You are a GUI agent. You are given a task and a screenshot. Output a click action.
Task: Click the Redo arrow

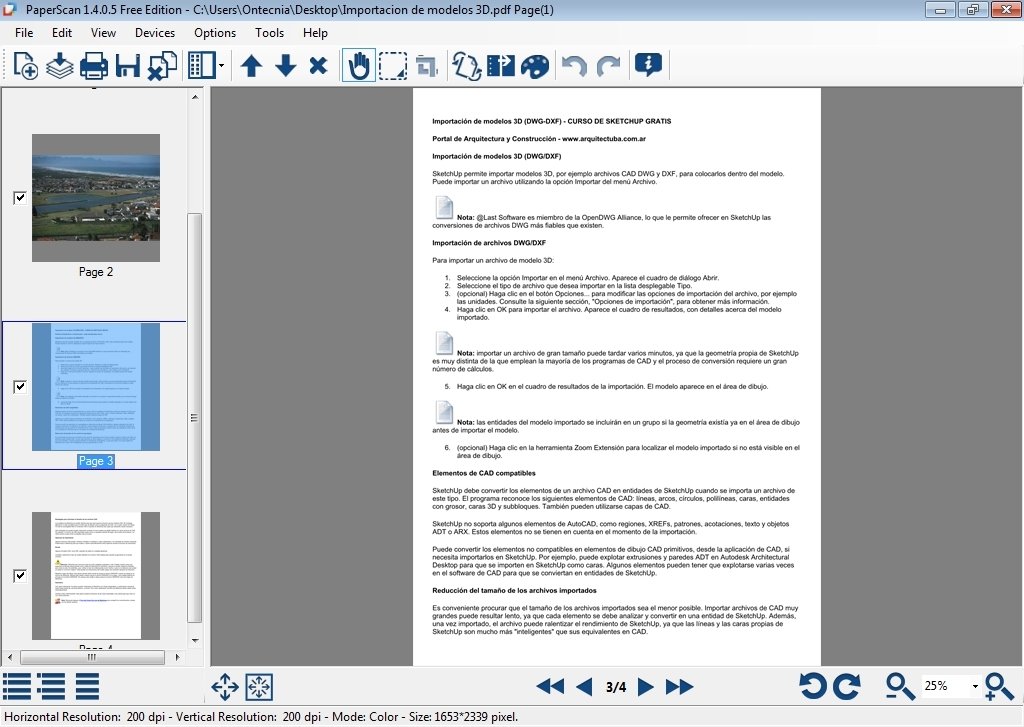tap(609, 66)
